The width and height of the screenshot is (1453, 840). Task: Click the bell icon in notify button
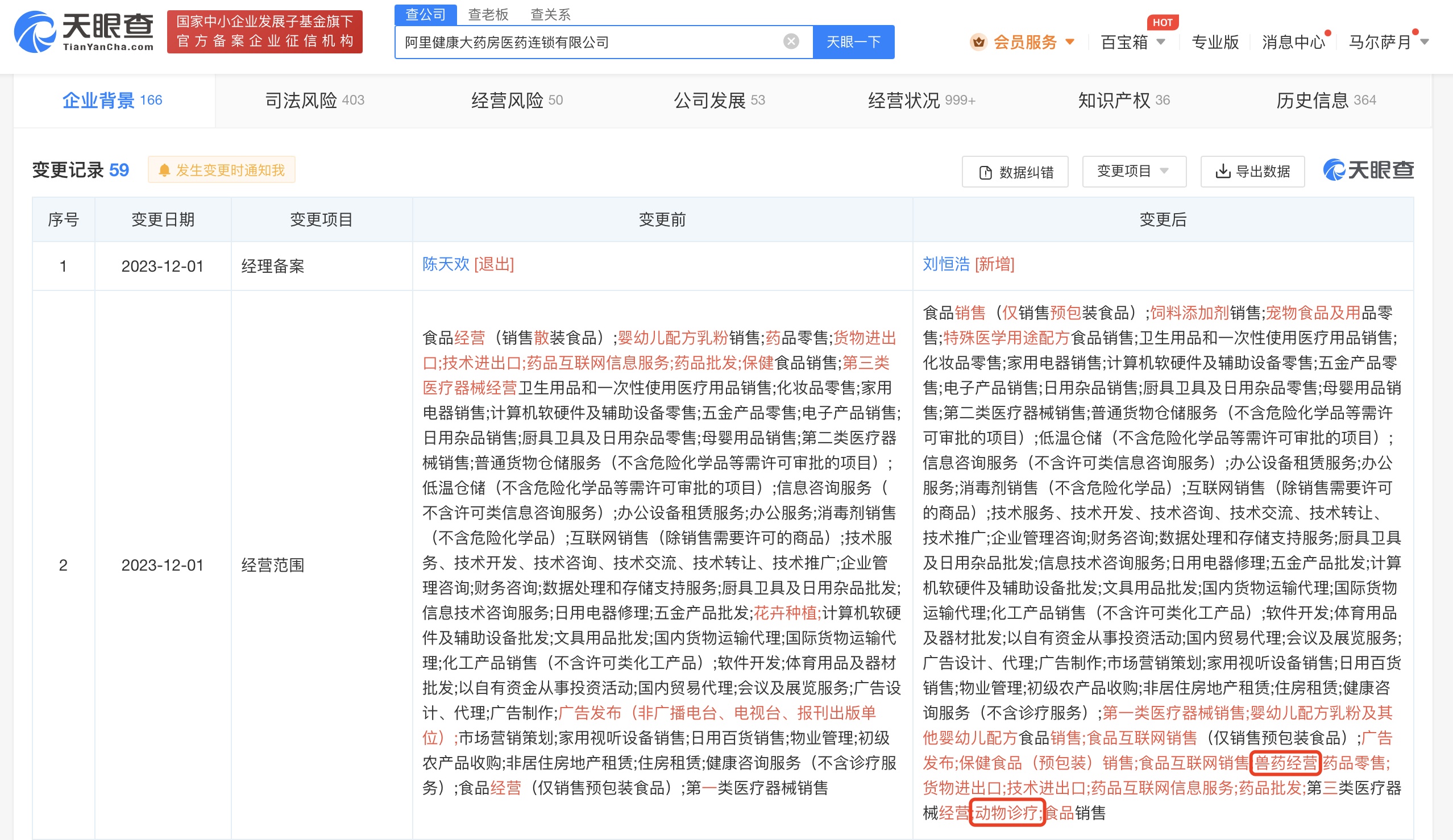[164, 170]
